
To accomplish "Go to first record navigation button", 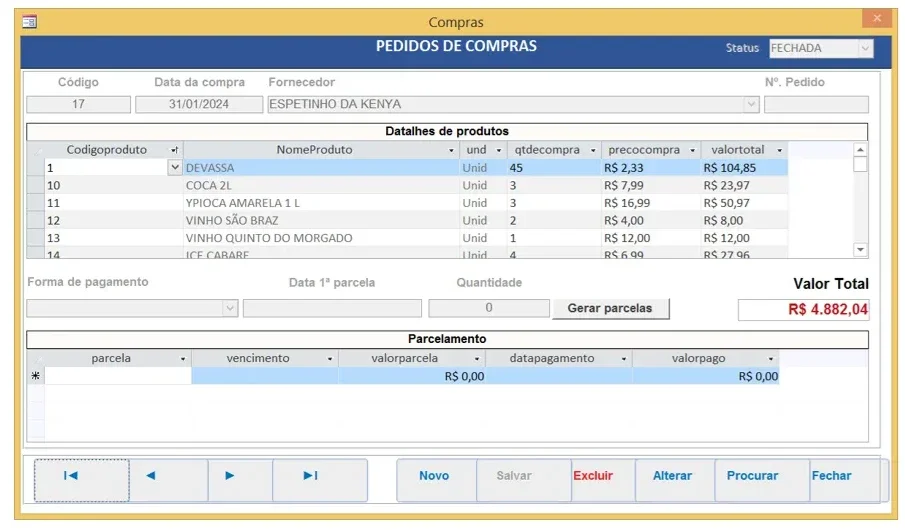I will (x=81, y=480).
